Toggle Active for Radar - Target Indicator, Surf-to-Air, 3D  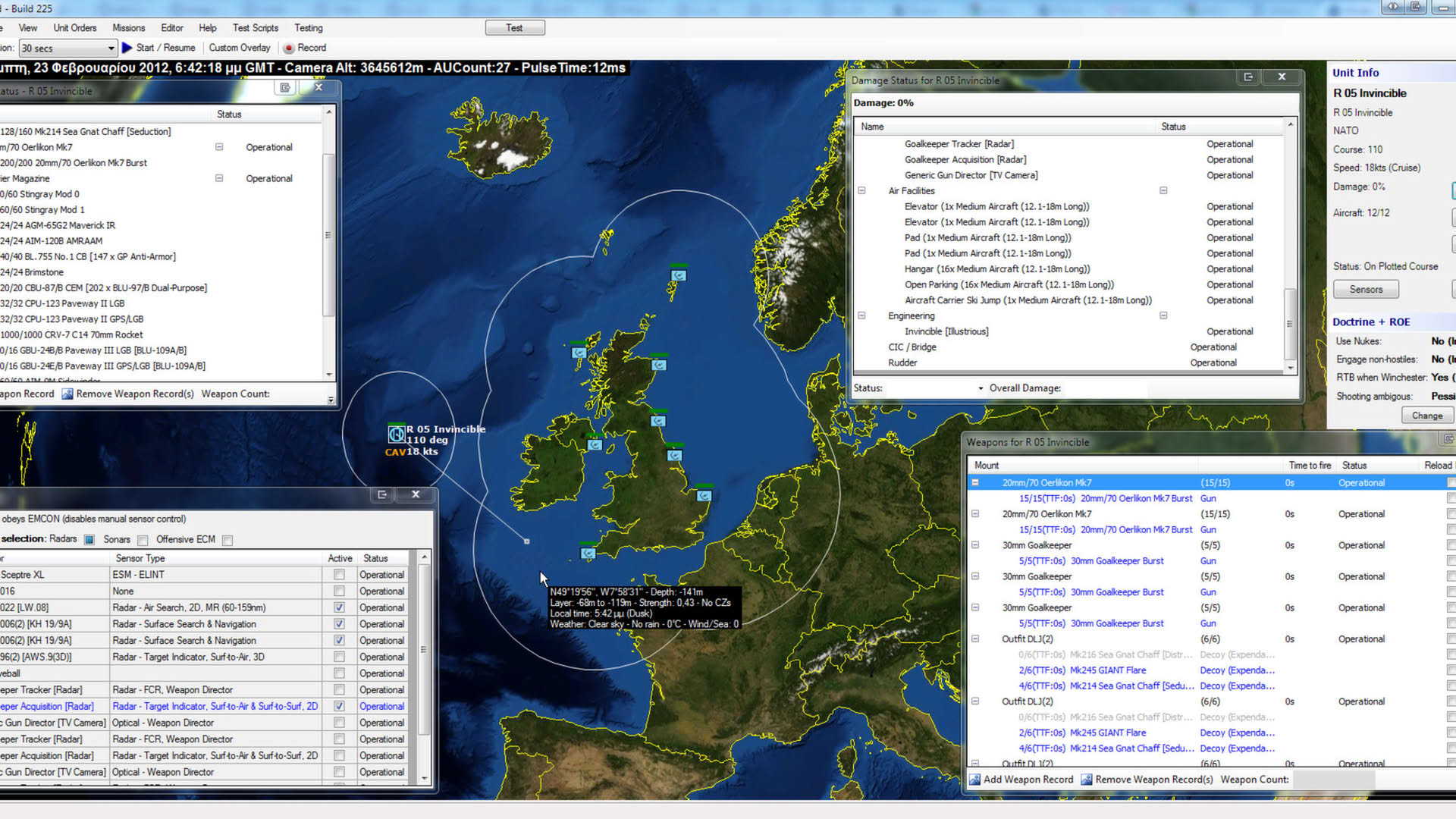pyautogui.click(x=339, y=657)
